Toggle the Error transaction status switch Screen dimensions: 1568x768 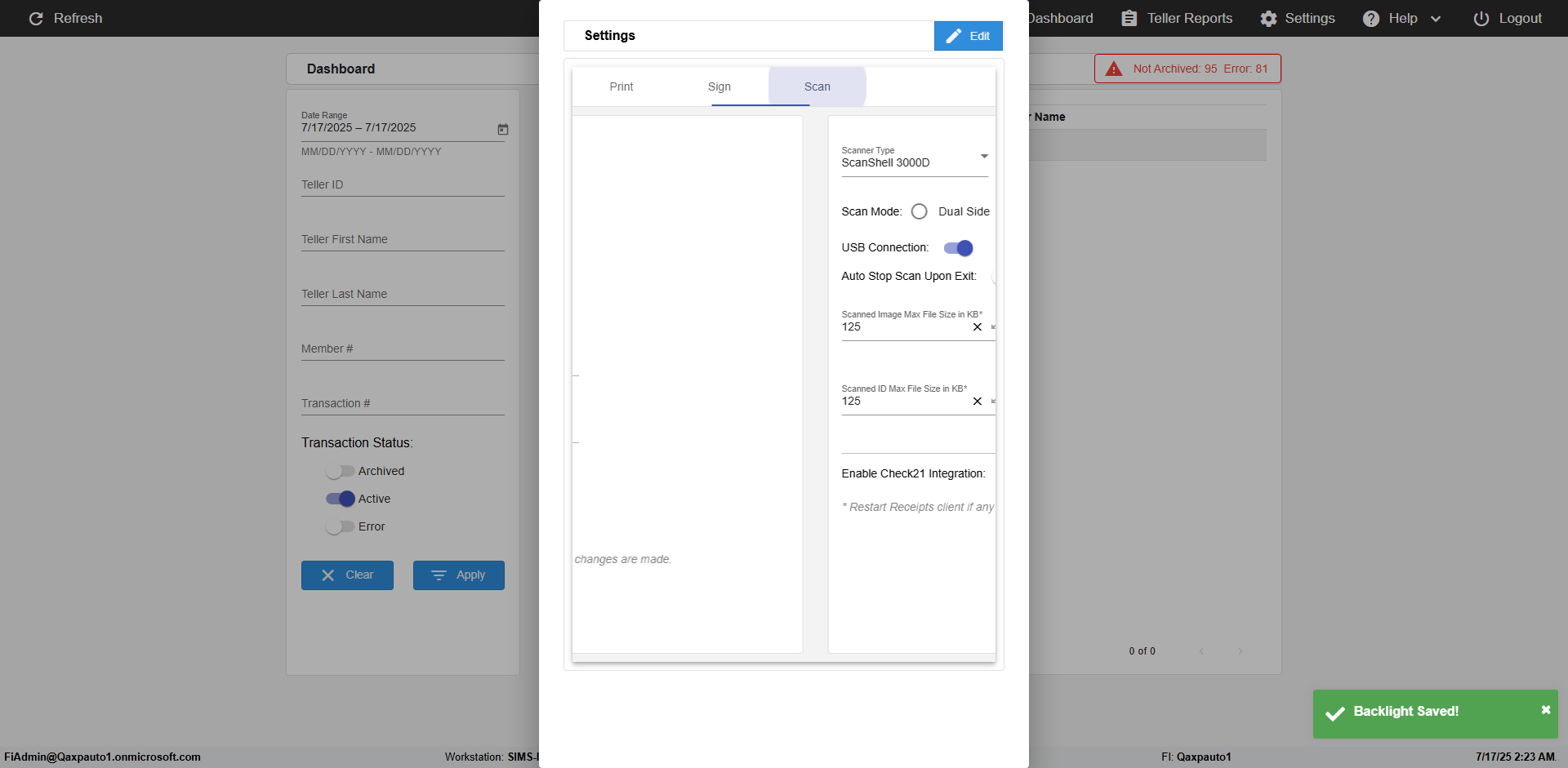(340, 527)
